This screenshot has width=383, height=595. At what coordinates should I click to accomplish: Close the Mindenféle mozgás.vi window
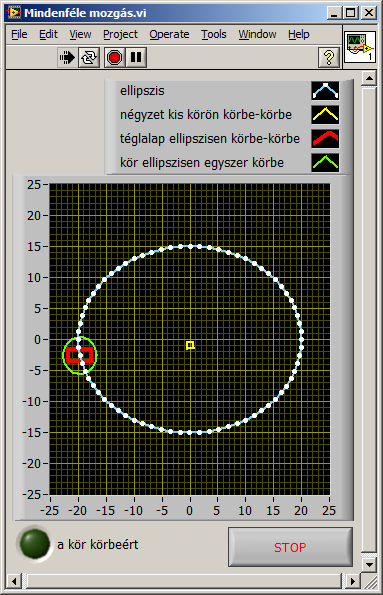[369, 13]
